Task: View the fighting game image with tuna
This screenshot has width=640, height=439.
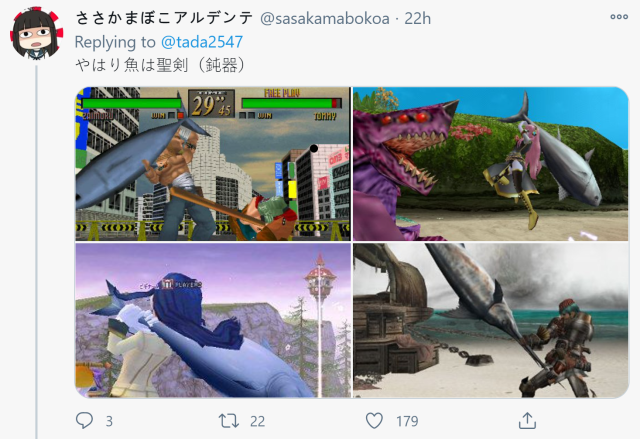Action: click(213, 164)
